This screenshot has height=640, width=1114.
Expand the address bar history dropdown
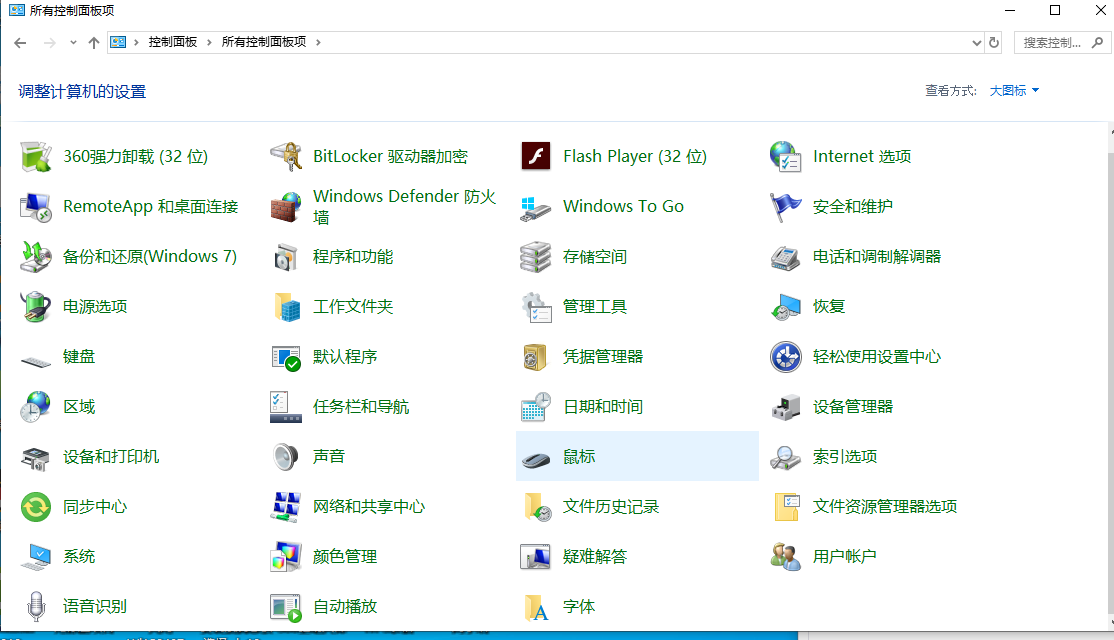point(977,43)
